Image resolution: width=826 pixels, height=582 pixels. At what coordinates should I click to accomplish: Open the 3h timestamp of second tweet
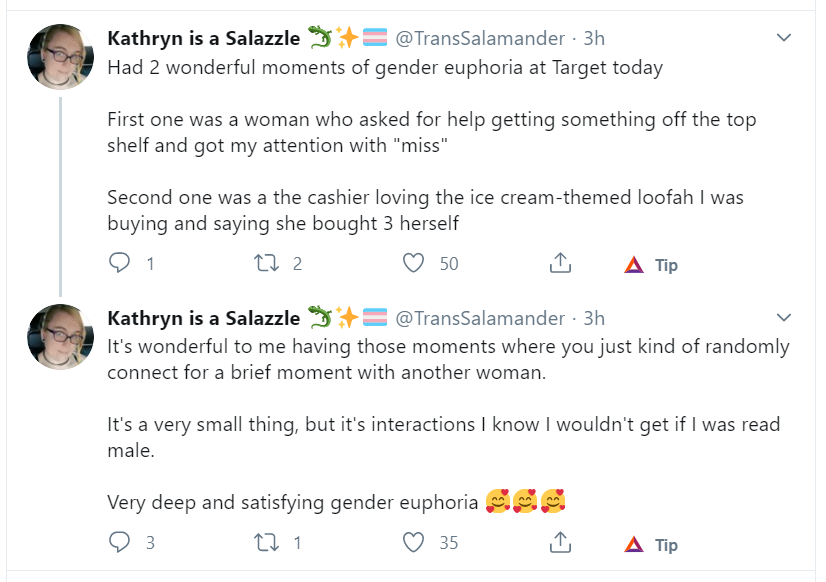(x=594, y=318)
